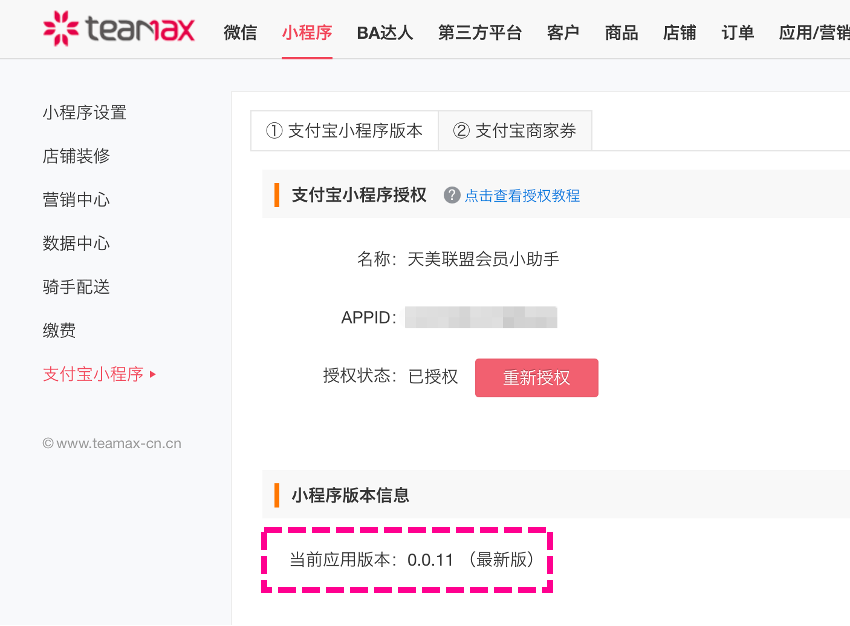Open the 商品 menu
Screen dimensions: 850x626
621,33
